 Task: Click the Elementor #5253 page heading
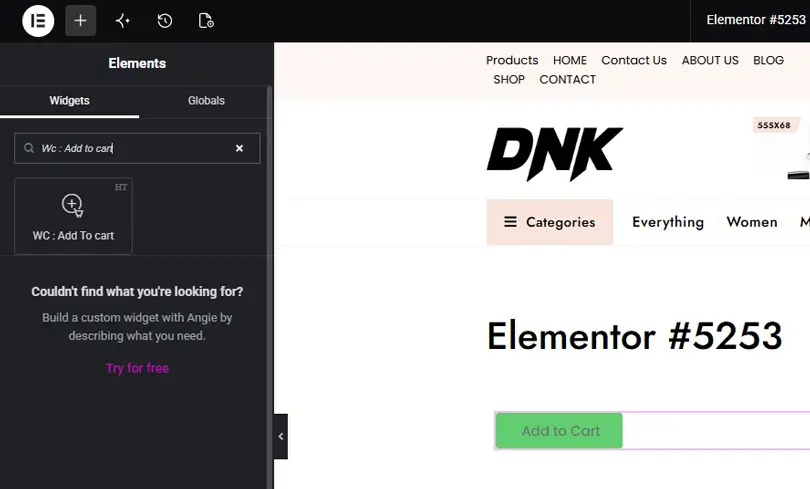pos(634,336)
